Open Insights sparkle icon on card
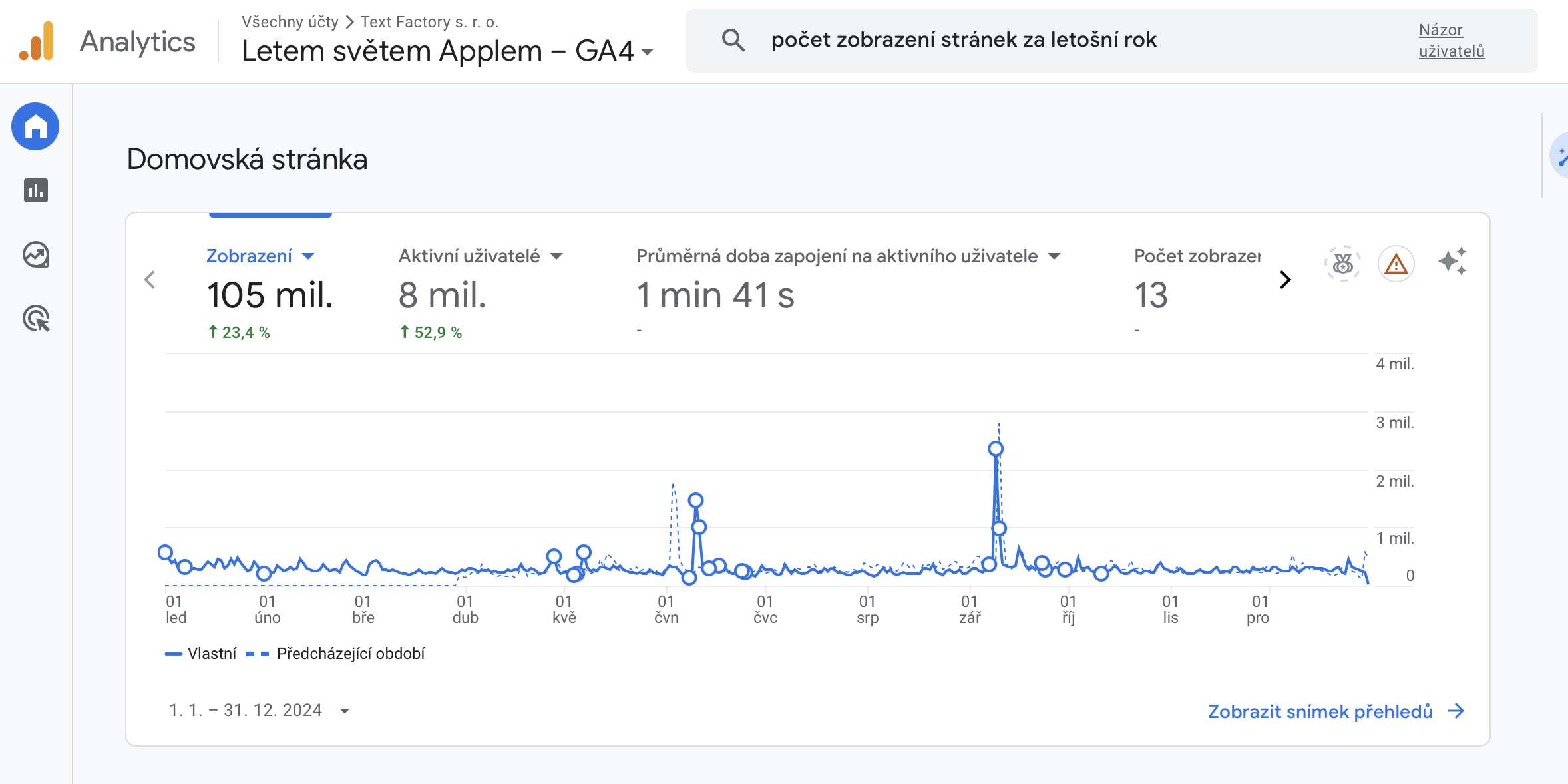 (1452, 262)
